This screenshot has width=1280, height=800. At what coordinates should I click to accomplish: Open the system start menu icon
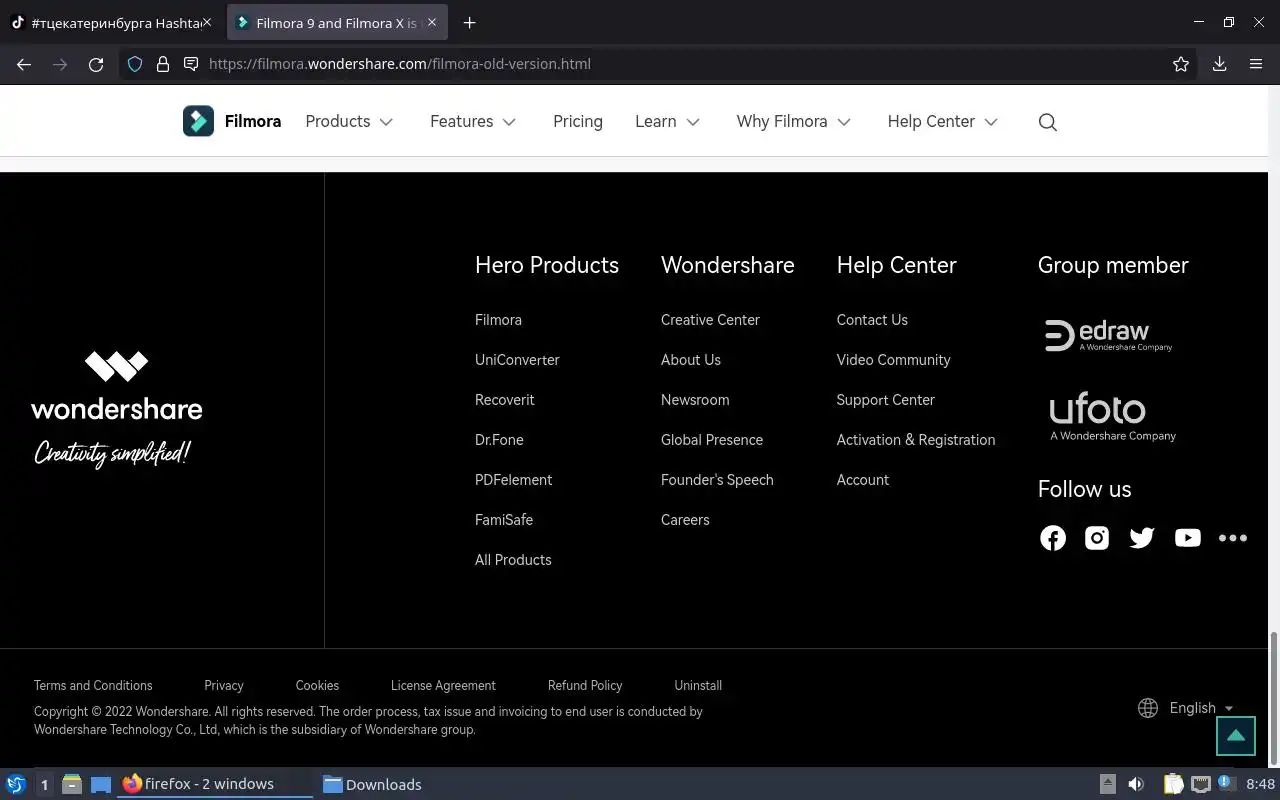(16, 784)
